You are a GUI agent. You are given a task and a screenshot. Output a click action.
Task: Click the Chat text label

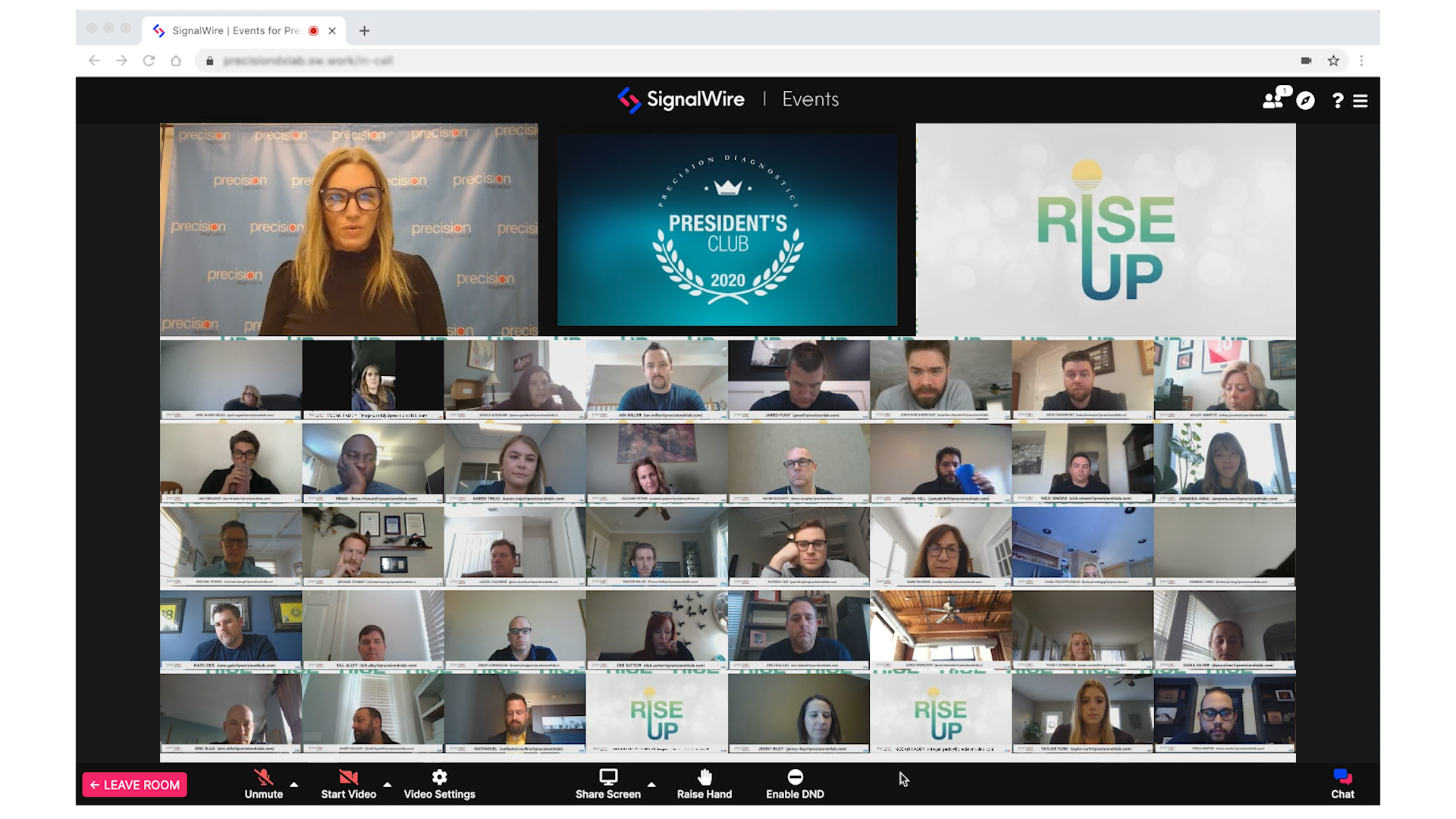[1342, 794]
